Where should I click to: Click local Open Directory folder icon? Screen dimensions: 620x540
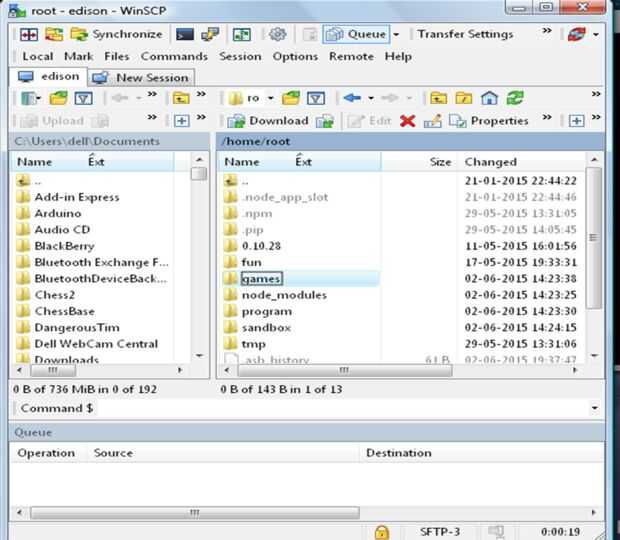point(59,98)
